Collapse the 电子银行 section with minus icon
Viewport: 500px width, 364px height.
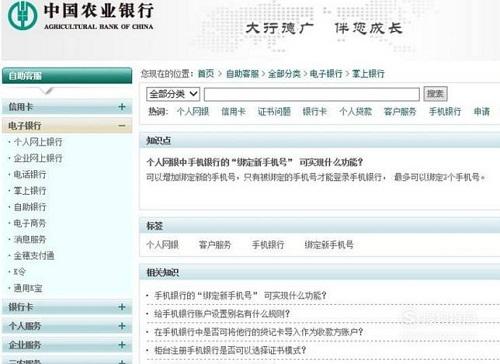pos(122,126)
